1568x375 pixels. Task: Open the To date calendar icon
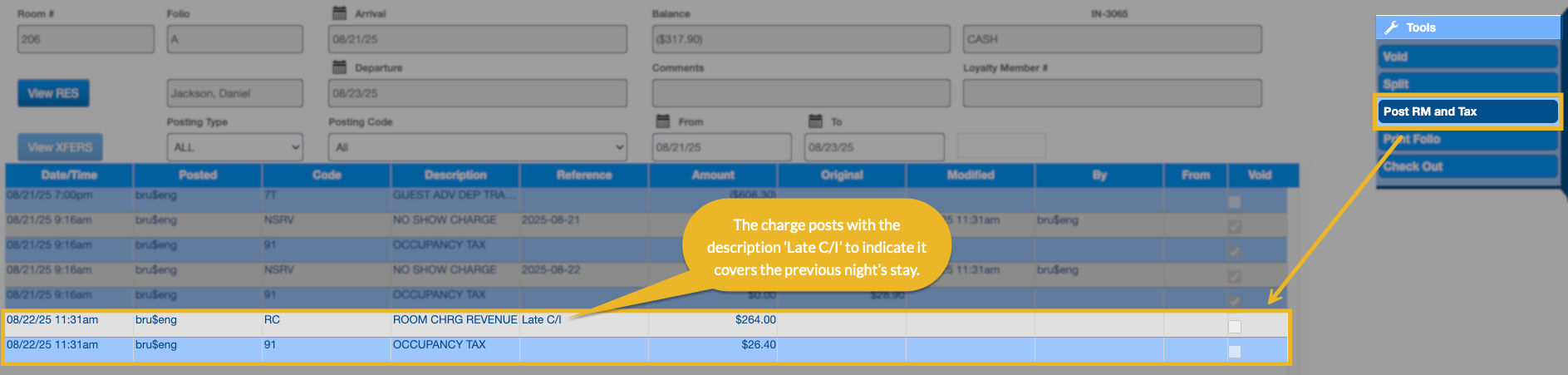click(x=815, y=121)
